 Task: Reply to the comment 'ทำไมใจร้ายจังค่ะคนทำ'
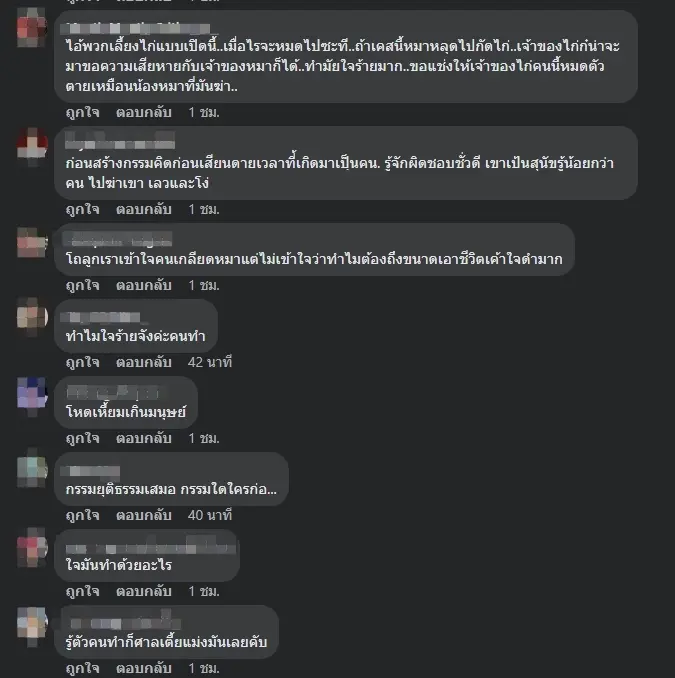click(x=144, y=362)
